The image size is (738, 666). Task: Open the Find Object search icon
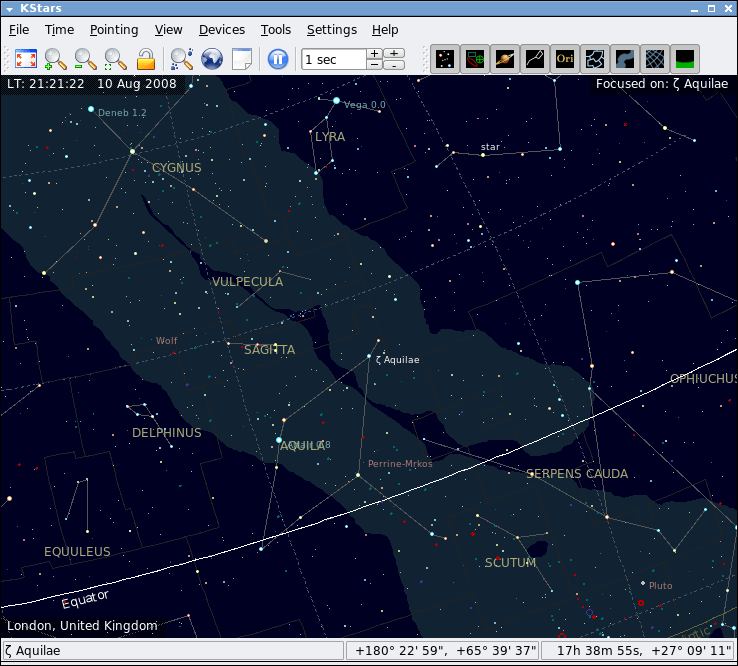182,59
